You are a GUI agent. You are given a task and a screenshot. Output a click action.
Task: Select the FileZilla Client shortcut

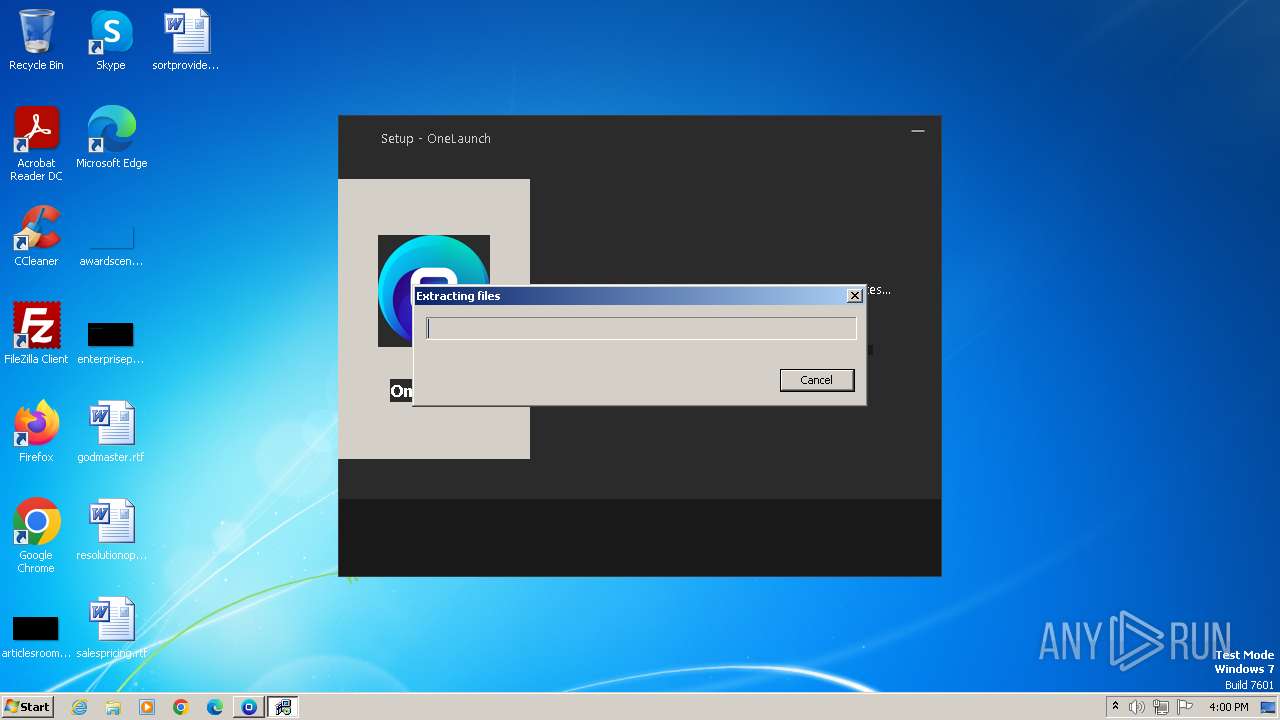(x=36, y=334)
